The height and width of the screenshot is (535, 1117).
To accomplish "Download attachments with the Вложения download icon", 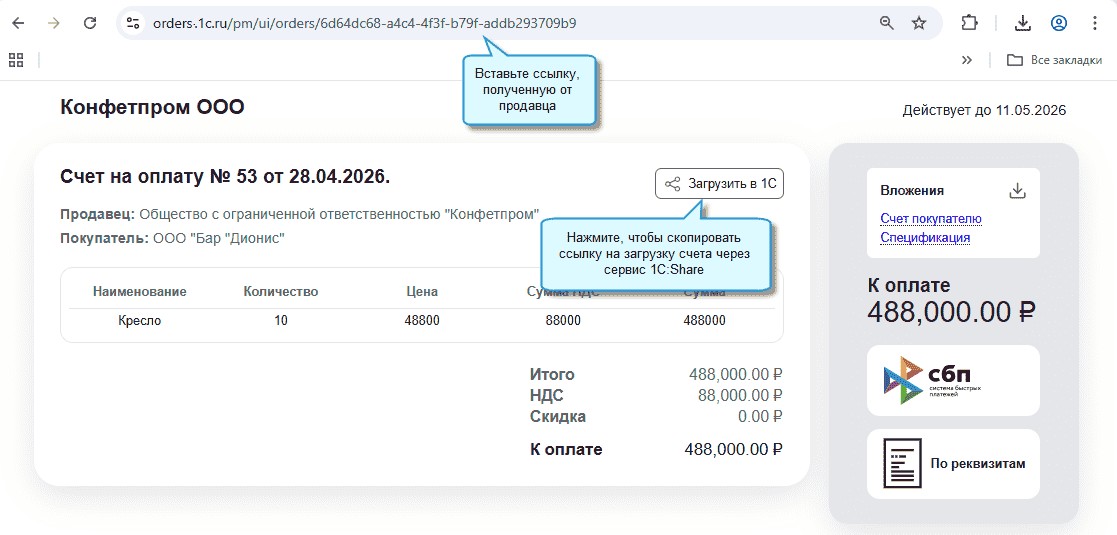I will [1017, 190].
